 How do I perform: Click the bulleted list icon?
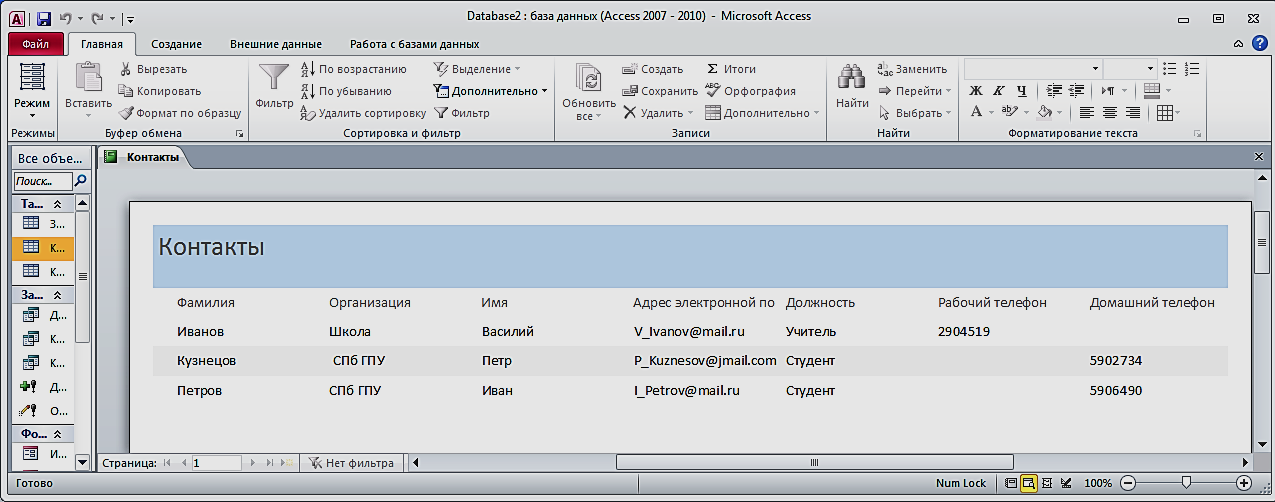point(1170,68)
